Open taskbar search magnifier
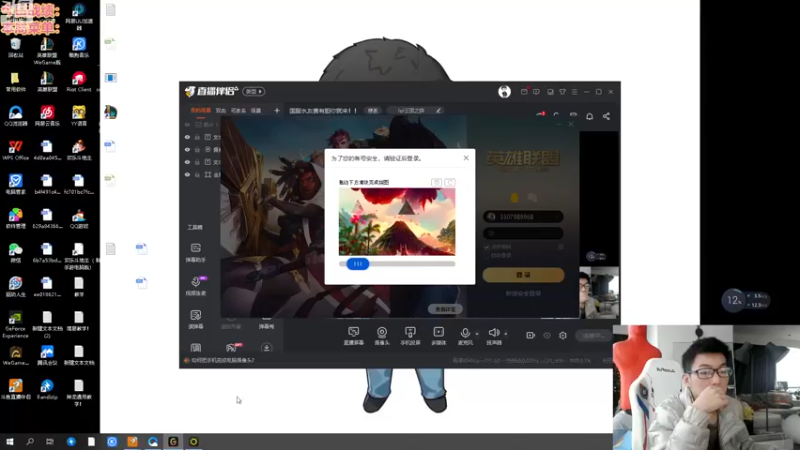The height and width of the screenshot is (450, 800). click(x=30, y=442)
